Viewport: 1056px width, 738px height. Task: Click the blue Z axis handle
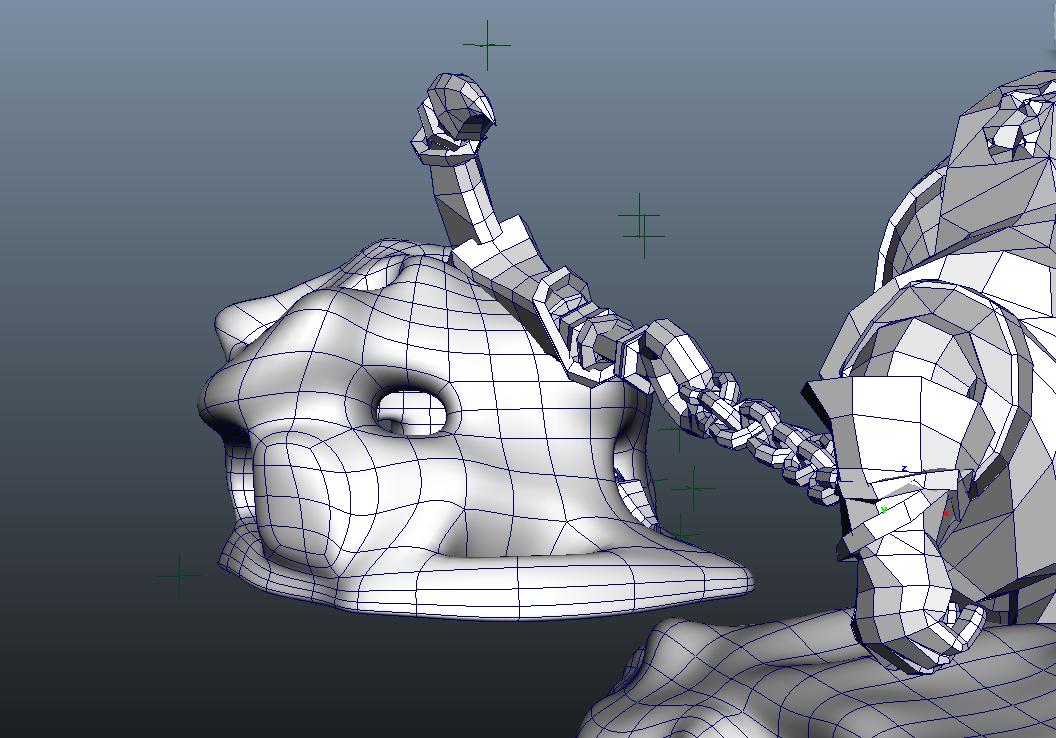pyautogui.click(x=904, y=468)
